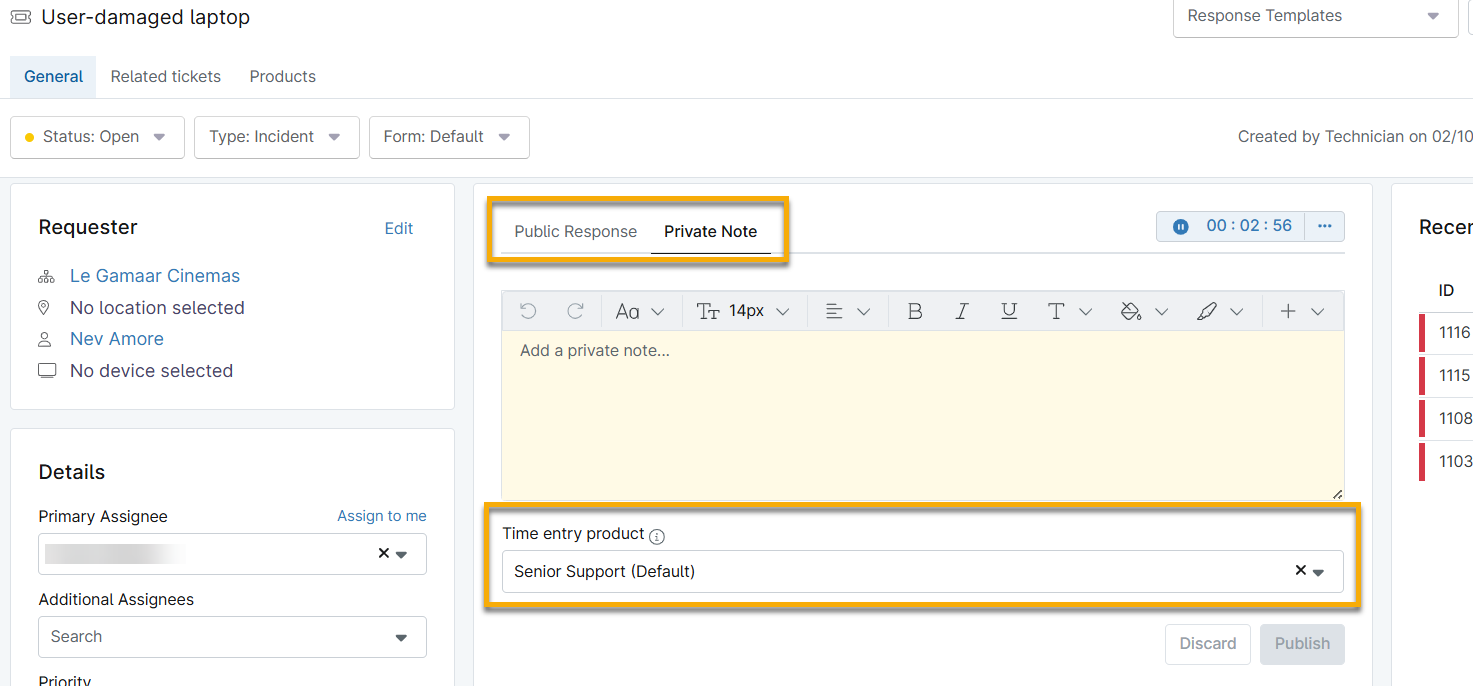This screenshot has width=1473, height=686.
Task: Open the Related tickets tab
Action: point(165,76)
